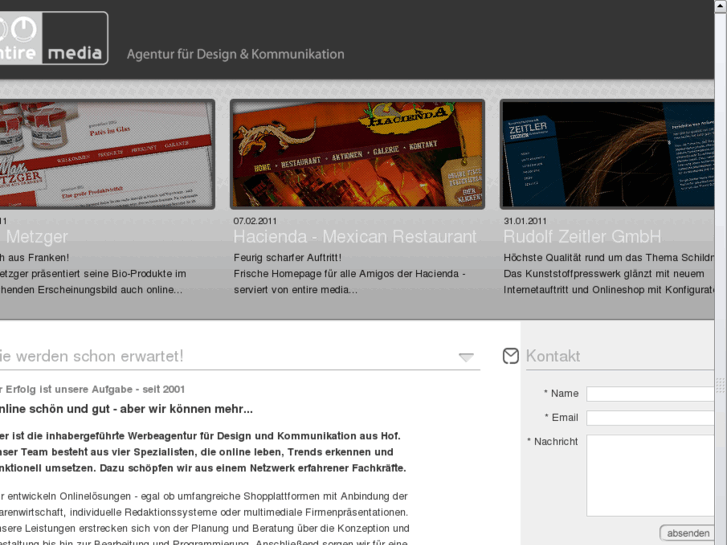Click 'werden schon erwartet!' section heading
Screen dimensions: 727x545
tap(99, 356)
